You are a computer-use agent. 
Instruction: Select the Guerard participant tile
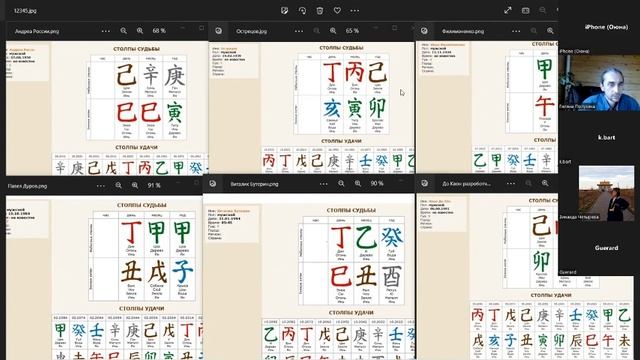tap(606, 248)
